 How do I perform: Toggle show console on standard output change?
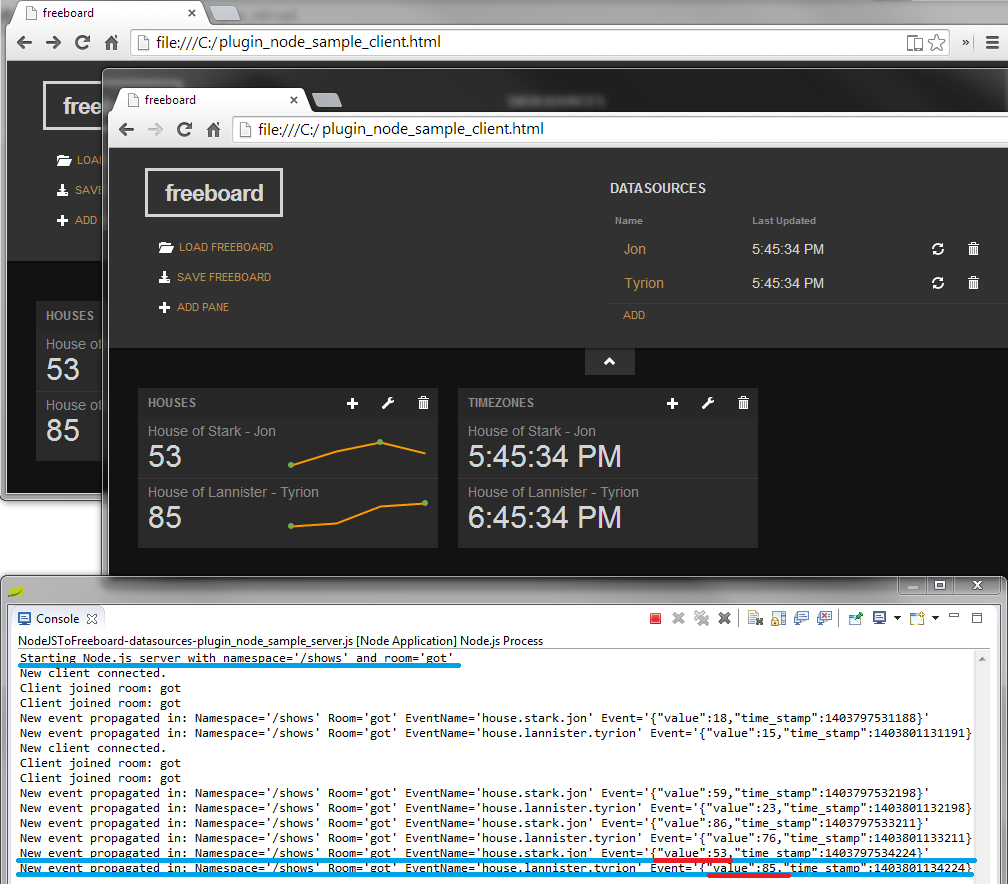[801, 618]
